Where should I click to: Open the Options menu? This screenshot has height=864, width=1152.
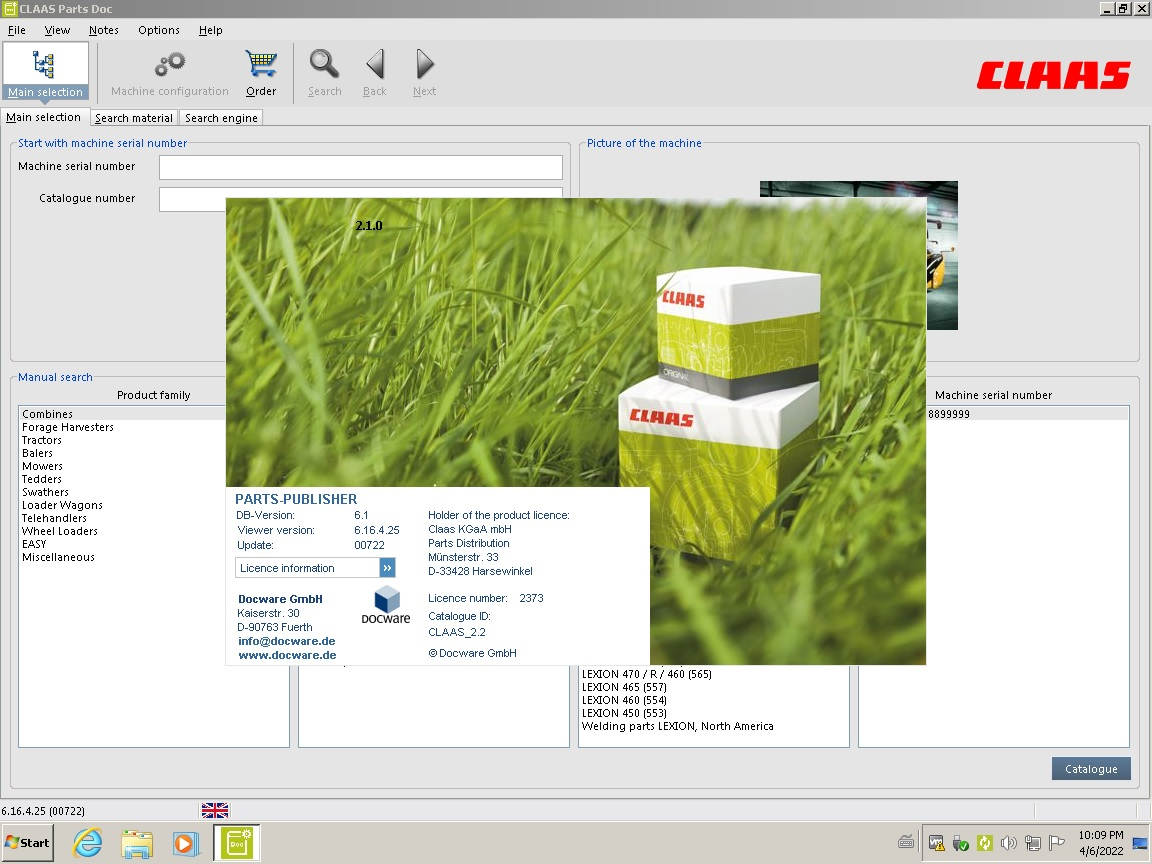(x=158, y=30)
